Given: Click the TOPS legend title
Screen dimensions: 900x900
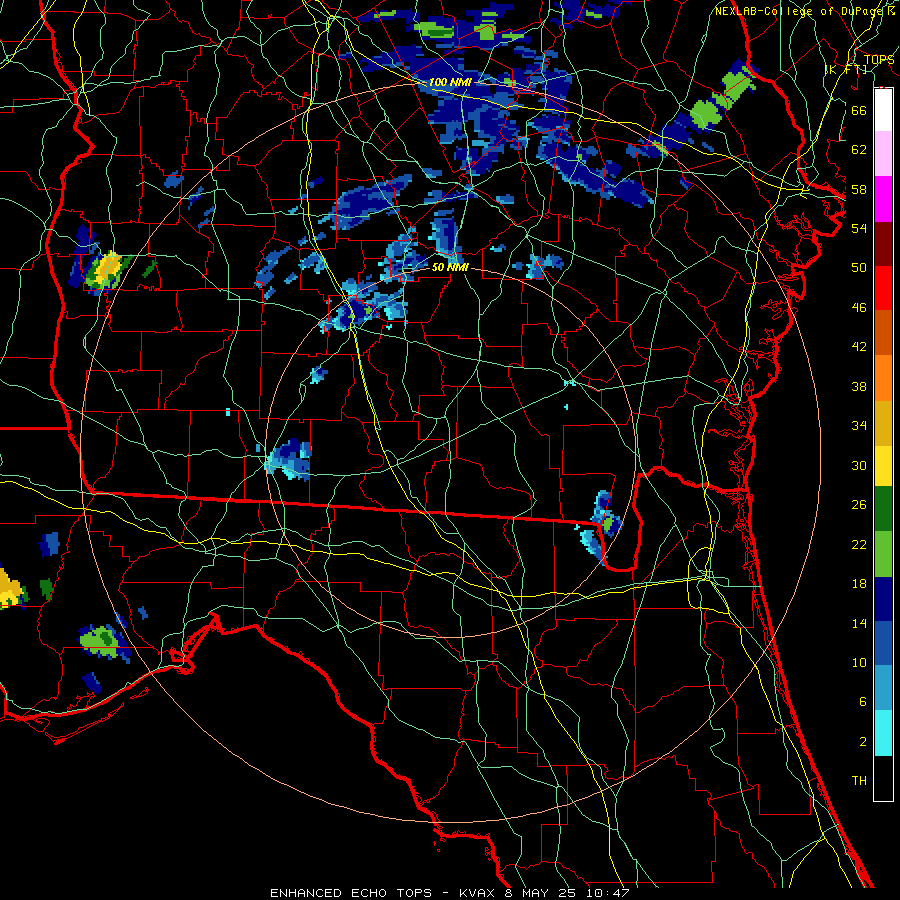Looking at the screenshot, I should coord(879,59).
